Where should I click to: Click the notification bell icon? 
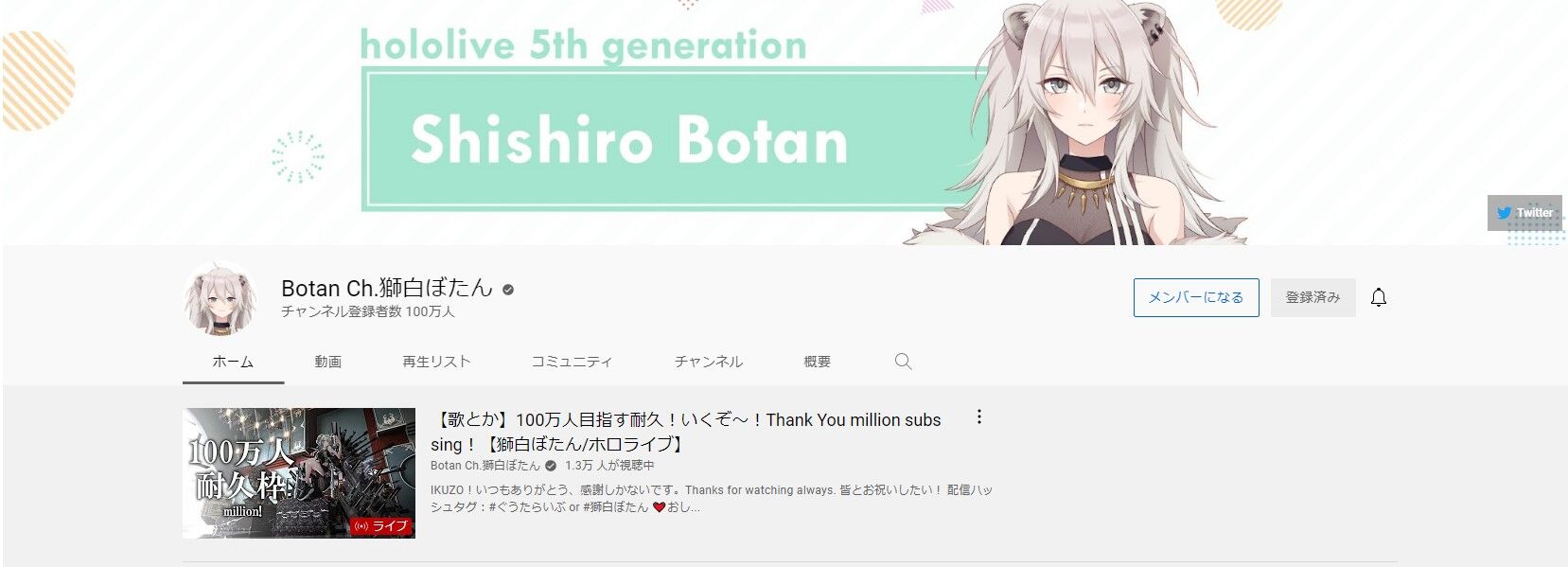point(1379,297)
